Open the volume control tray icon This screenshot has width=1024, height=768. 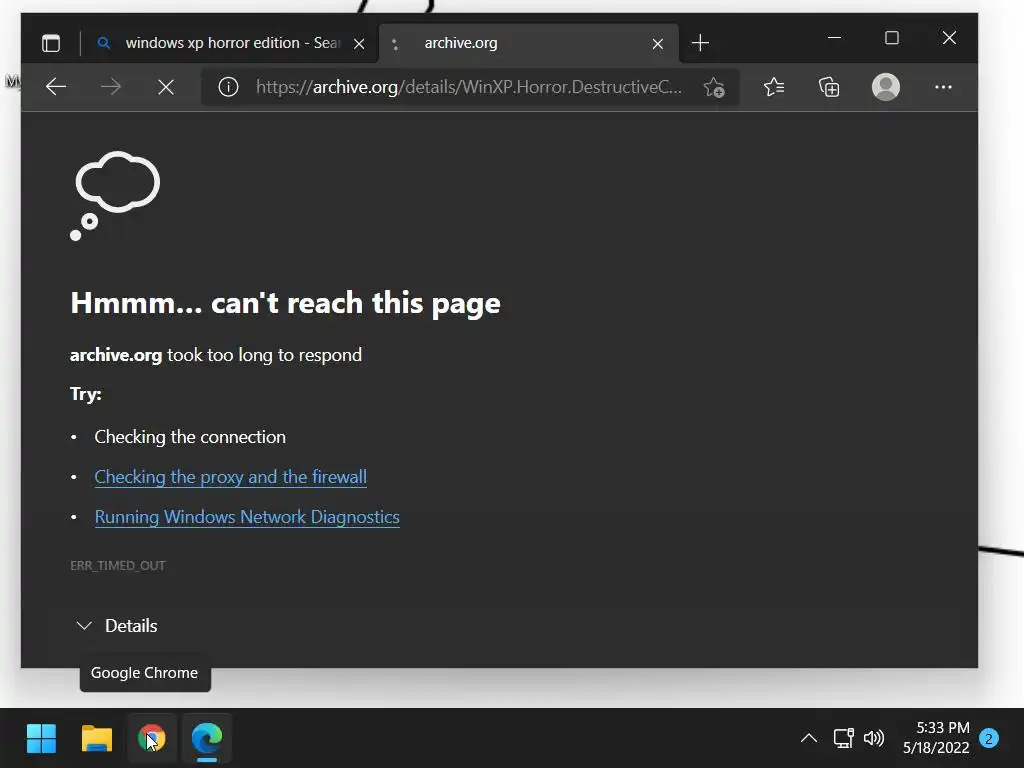pyautogui.click(x=874, y=739)
